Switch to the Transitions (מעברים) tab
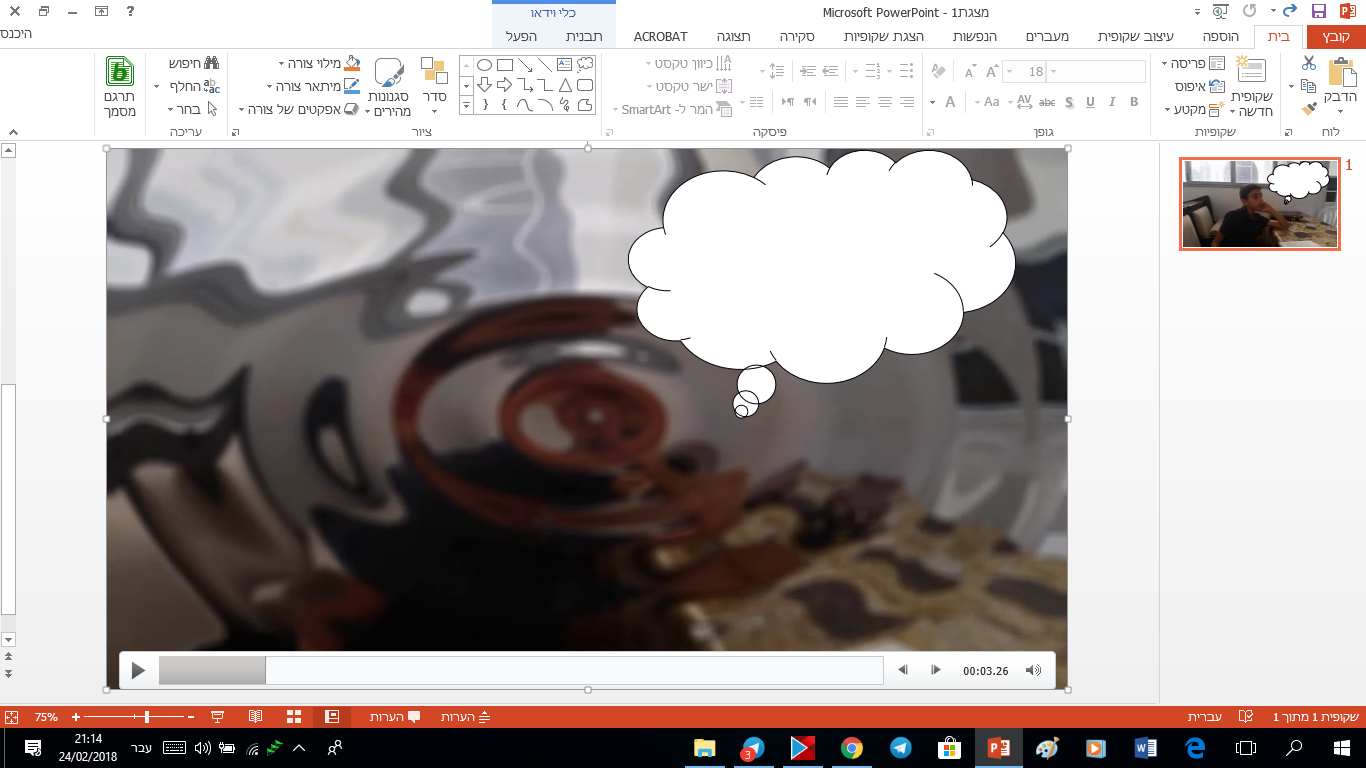The image size is (1366, 768). [x=1048, y=37]
